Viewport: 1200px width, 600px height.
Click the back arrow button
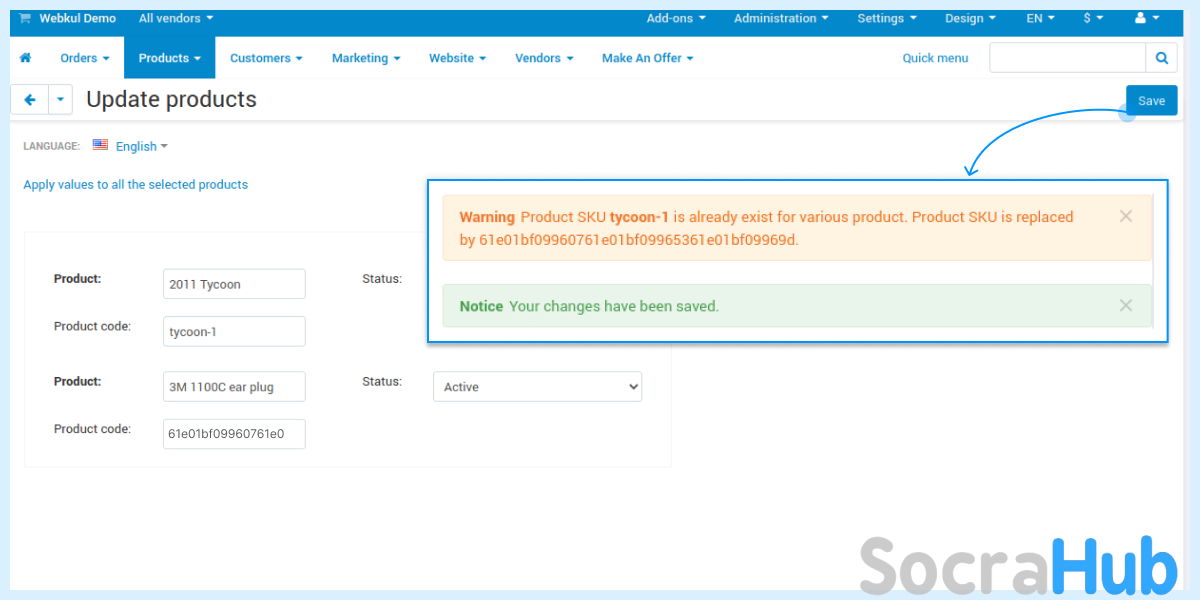click(x=30, y=100)
